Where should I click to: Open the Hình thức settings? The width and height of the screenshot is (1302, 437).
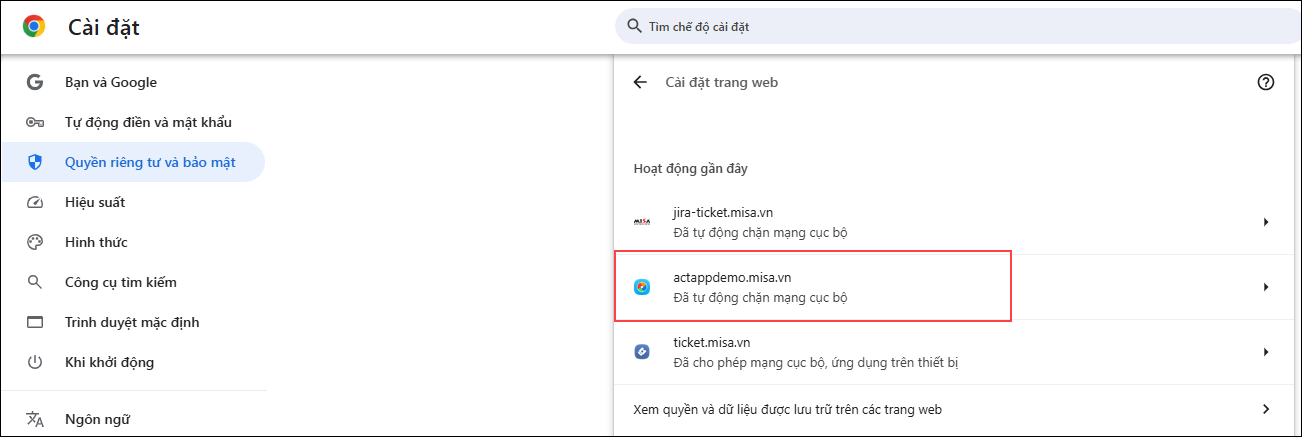point(96,242)
